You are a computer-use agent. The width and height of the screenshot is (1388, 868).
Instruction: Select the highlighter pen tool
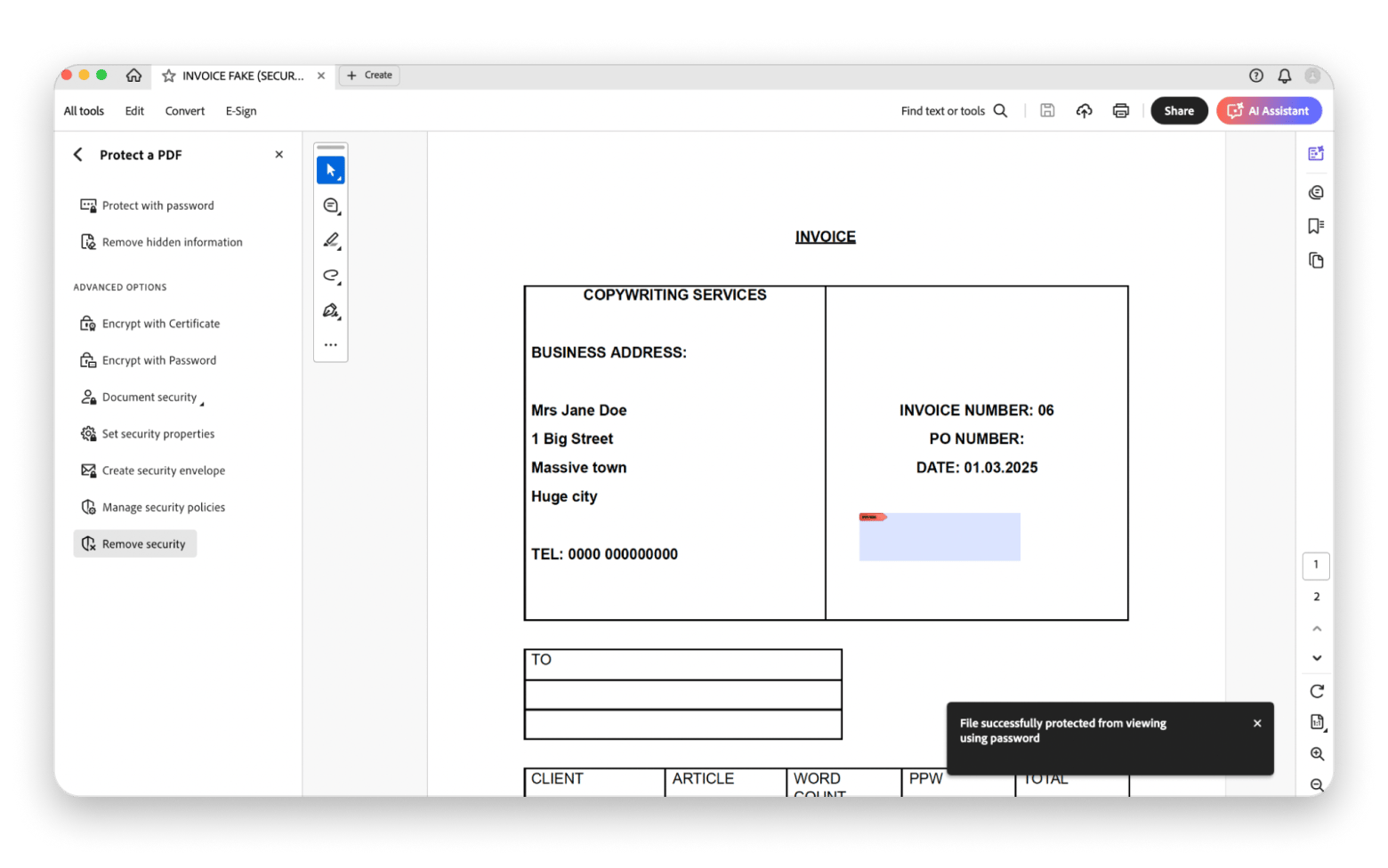coord(331,240)
